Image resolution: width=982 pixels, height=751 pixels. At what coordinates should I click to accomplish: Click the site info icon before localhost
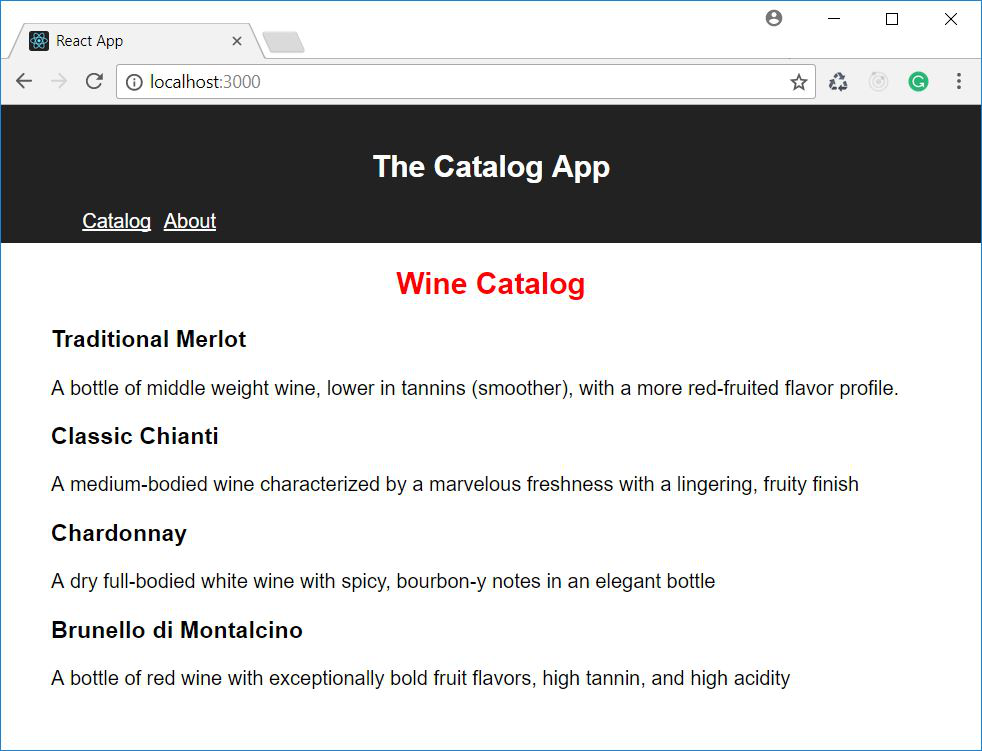tap(134, 82)
